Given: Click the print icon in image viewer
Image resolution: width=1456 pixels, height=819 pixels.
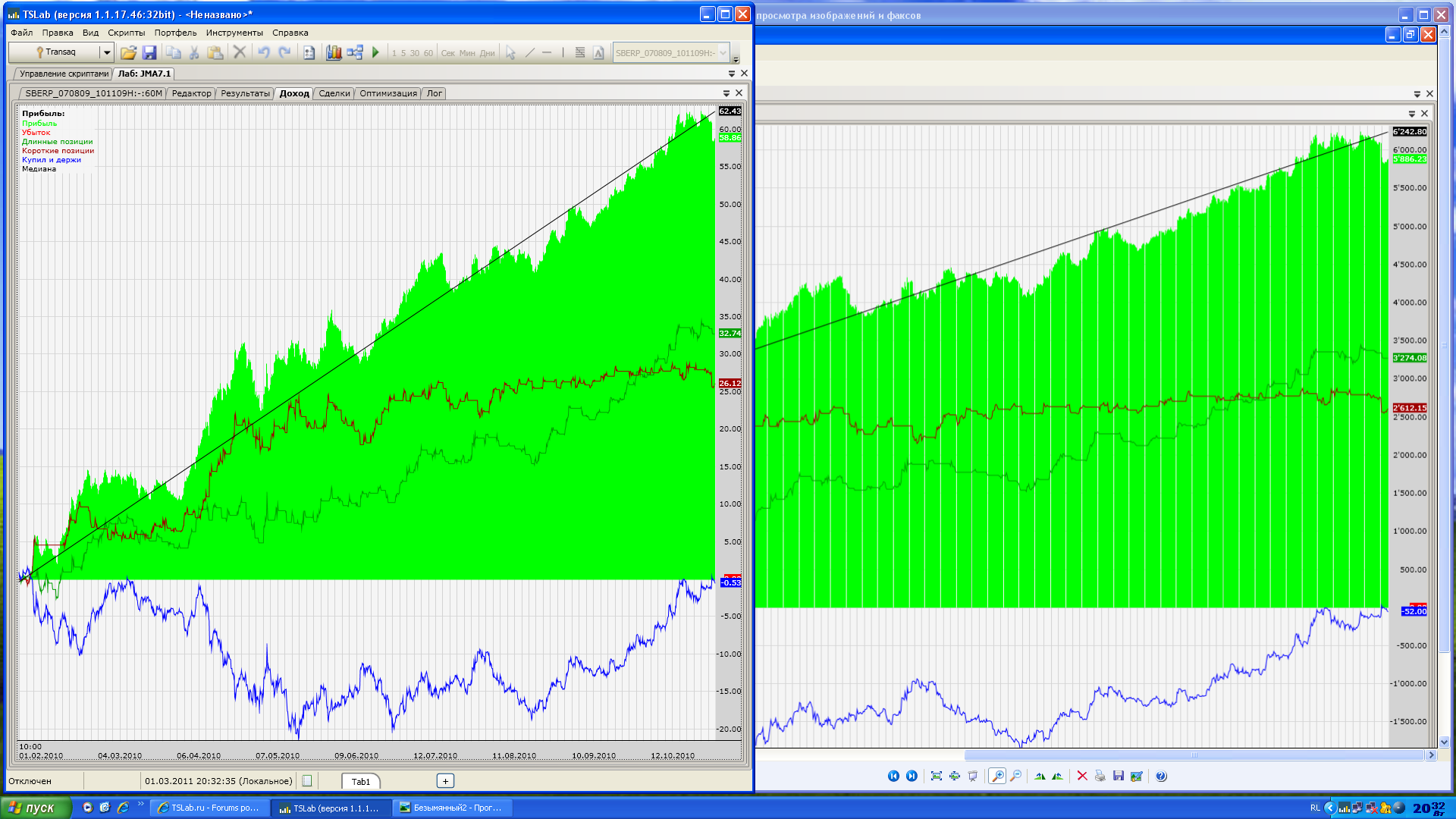Looking at the screenshot, I should [1100, 776].
